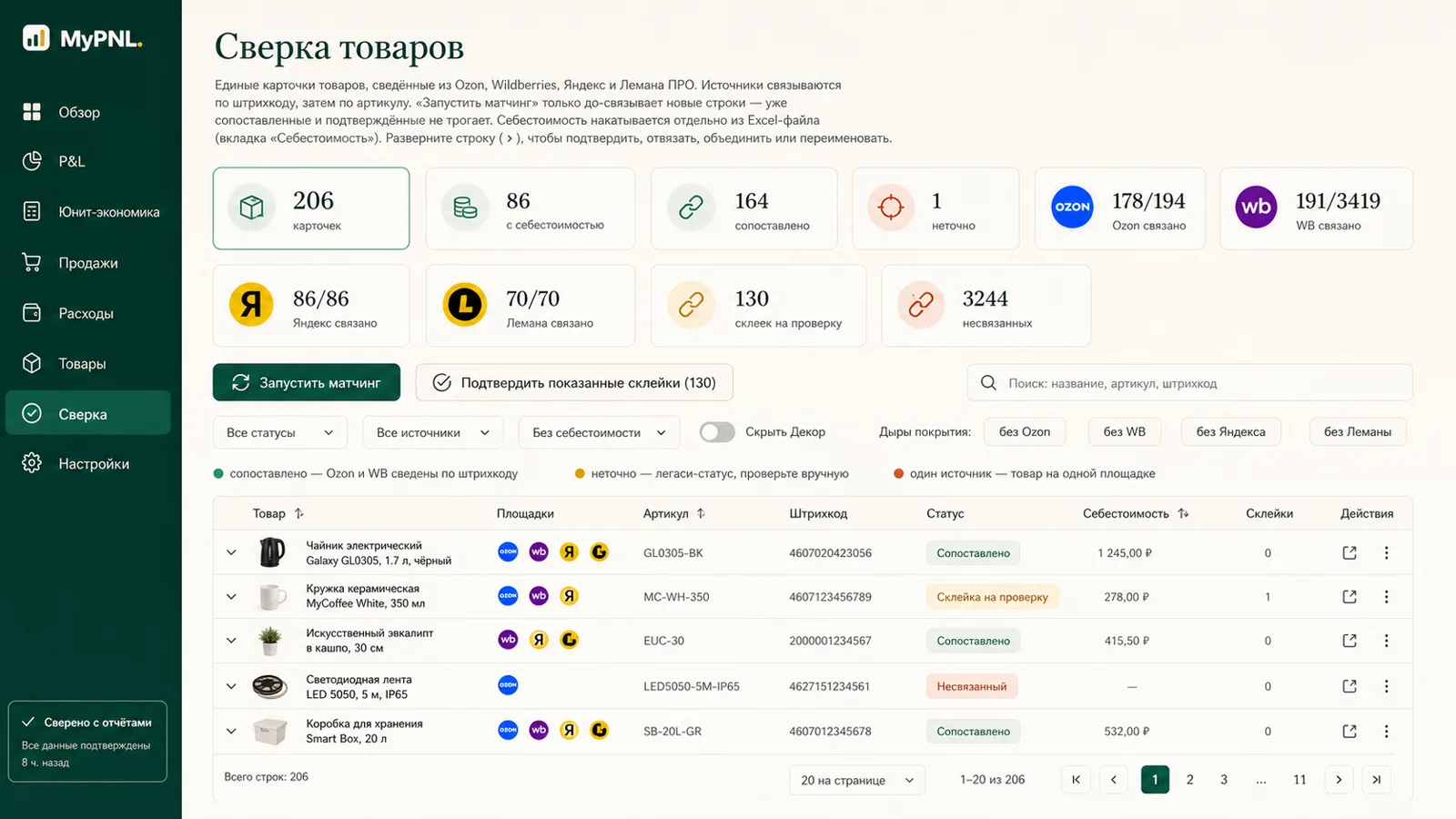Open more actions menu for Чайник row
This screenshot has height=819, width=1456.
(1386, 552)
